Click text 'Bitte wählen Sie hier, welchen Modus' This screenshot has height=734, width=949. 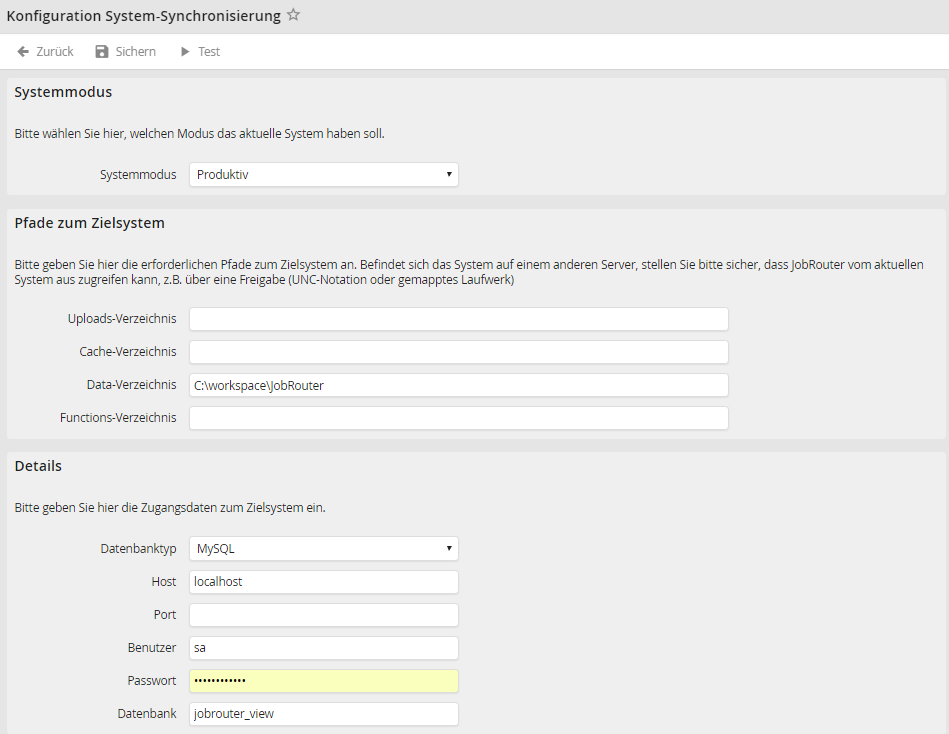point(114,133)
